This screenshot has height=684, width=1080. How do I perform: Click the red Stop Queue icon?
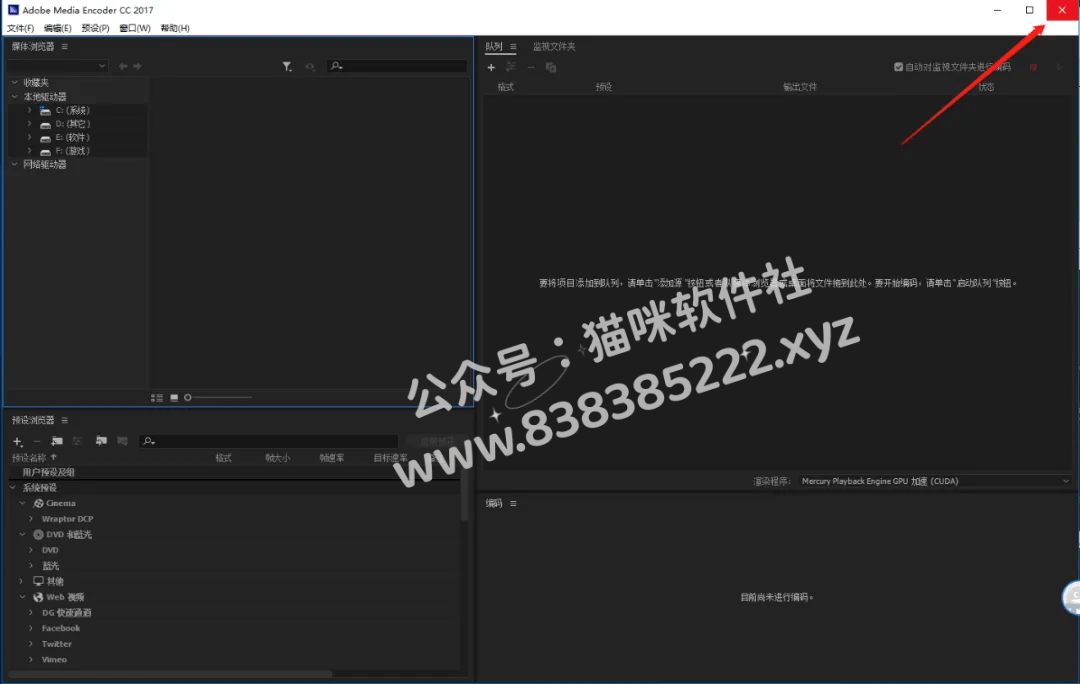point(1033,67)
